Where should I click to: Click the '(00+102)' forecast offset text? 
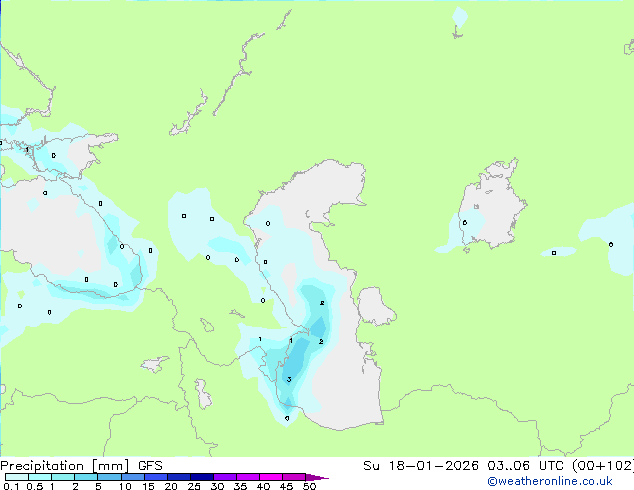pos(603,466)
